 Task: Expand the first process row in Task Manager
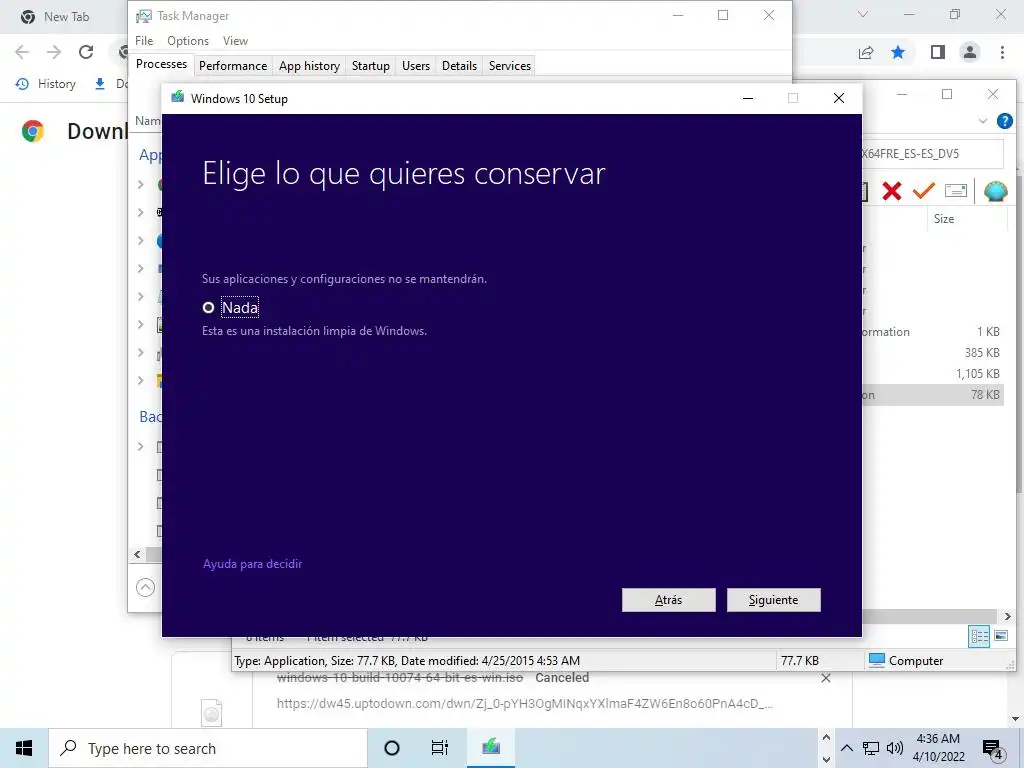tap(140, 185)
